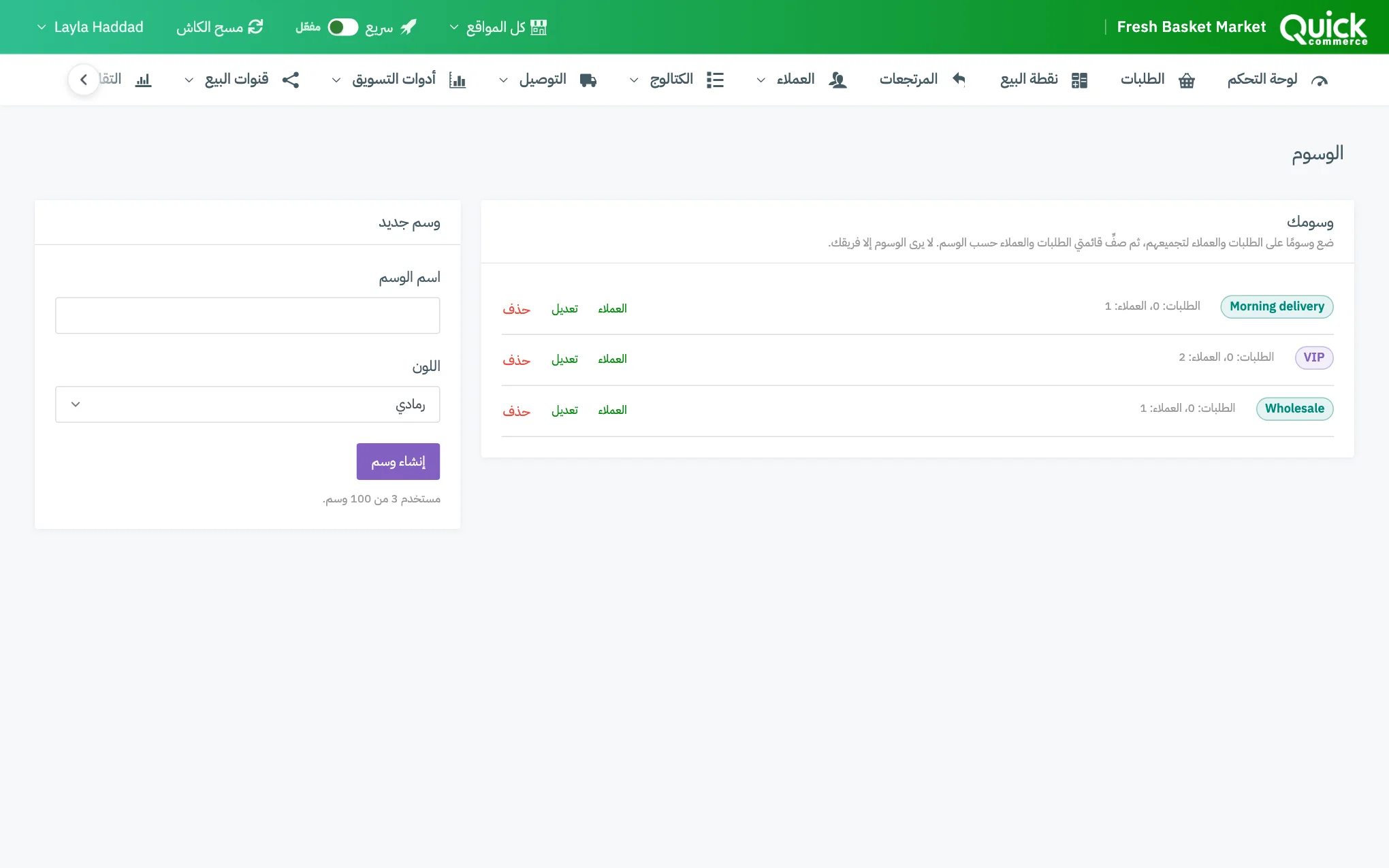This screenshot has height=868, width=1389.
Task: Click the Quick commerce logo
Action: [1323, 28]
